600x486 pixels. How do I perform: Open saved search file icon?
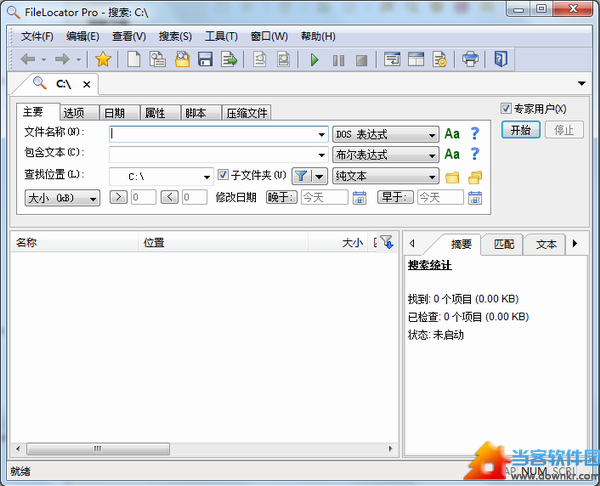click(x=182, y=59)
